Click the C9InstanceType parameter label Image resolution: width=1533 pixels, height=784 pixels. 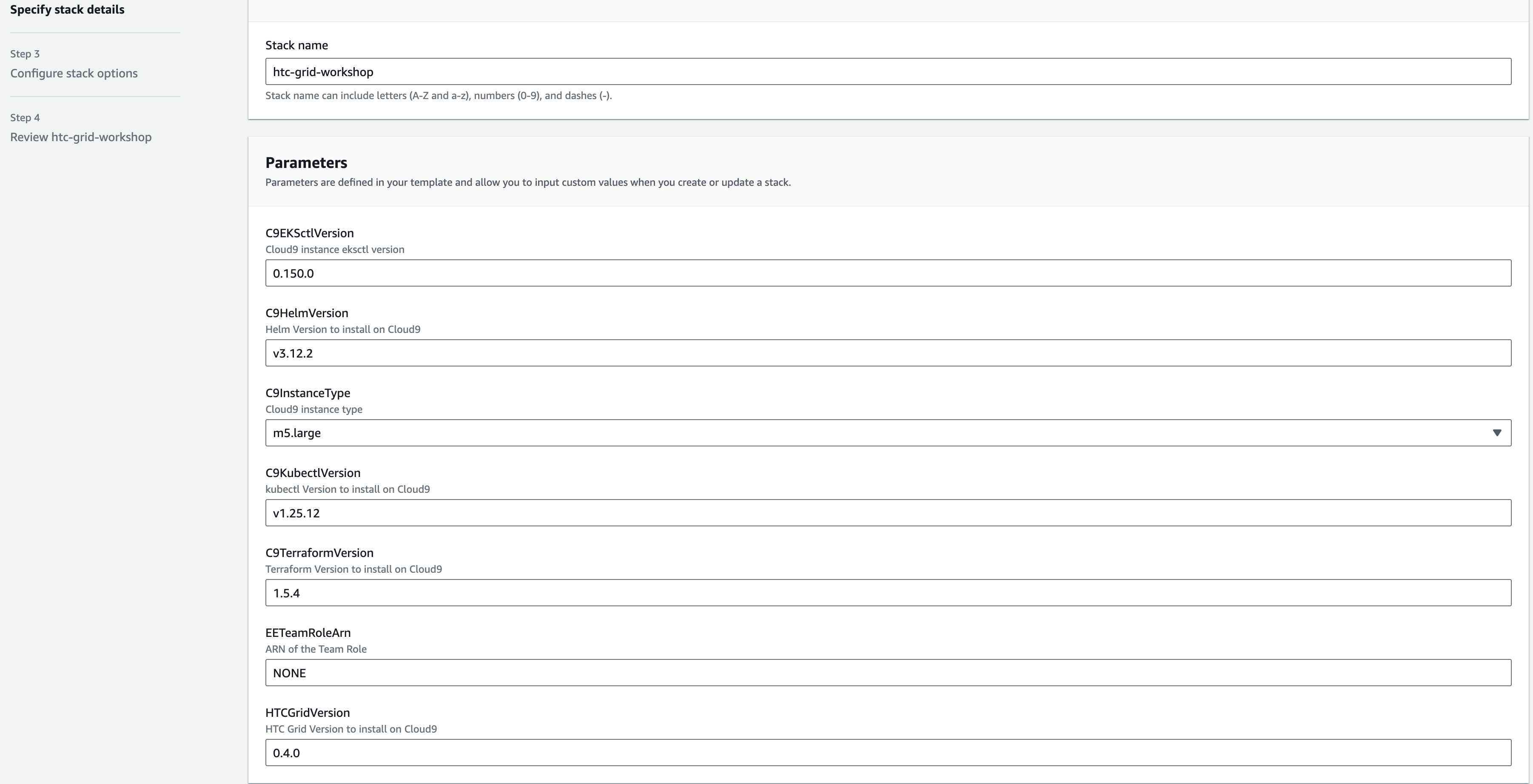(308, 392)
